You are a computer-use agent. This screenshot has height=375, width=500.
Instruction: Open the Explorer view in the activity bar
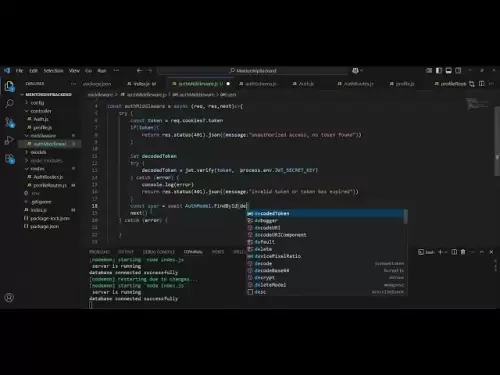9,86
